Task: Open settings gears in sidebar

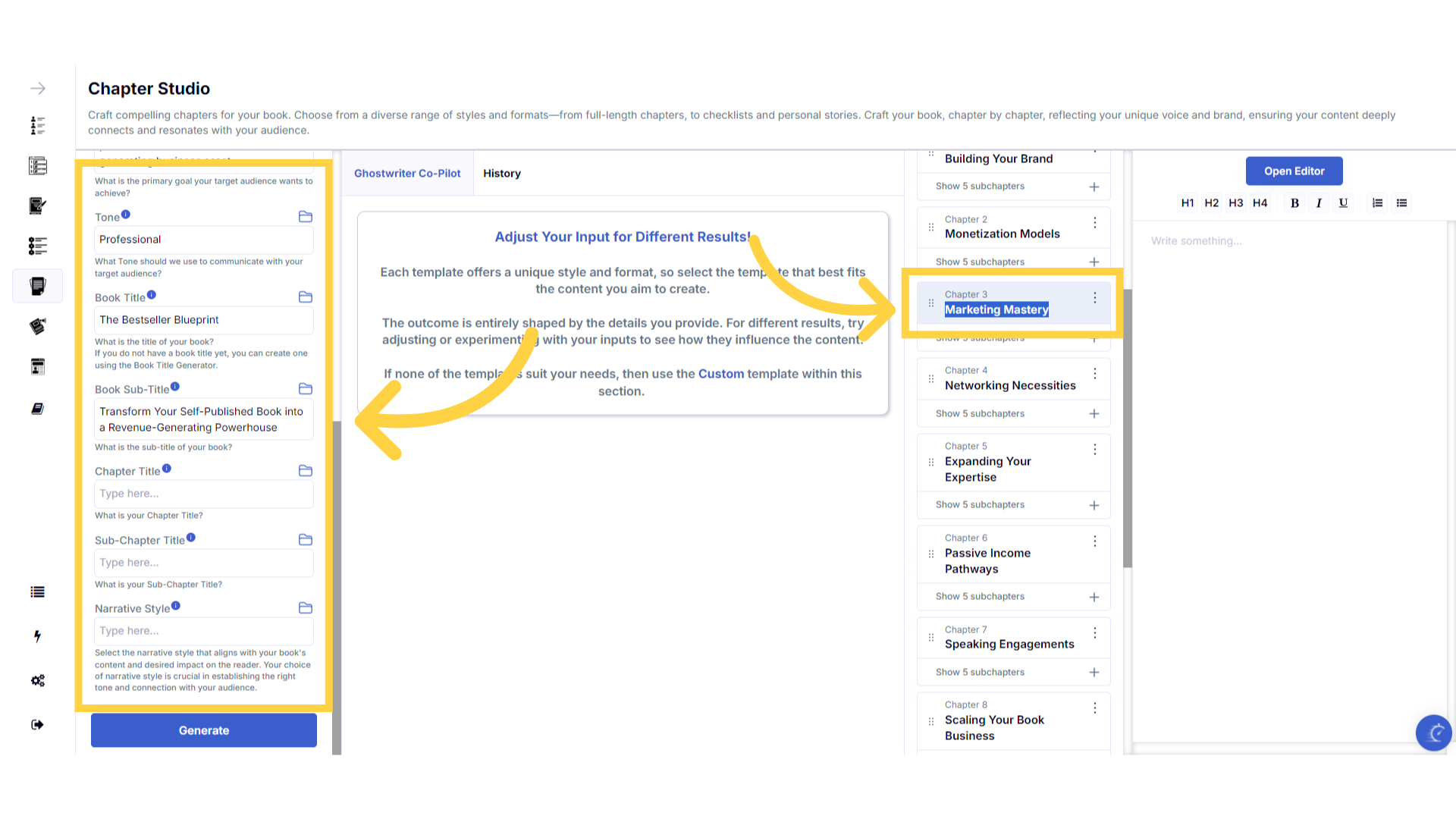Action: point(37,680)
